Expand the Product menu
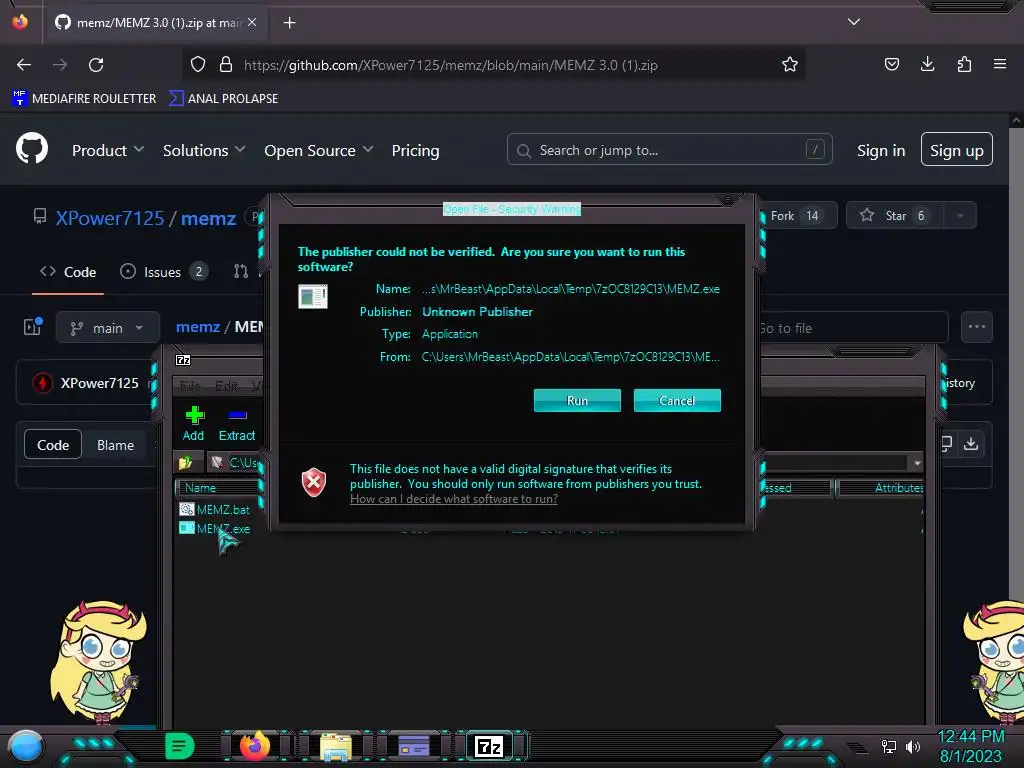This screenshot has height=768, width=1024. [x=108, y=150]
